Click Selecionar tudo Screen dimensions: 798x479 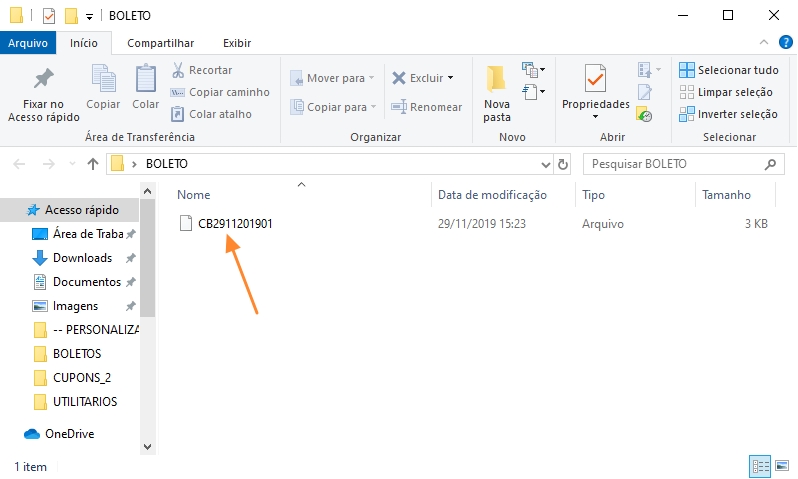[729, 70]
